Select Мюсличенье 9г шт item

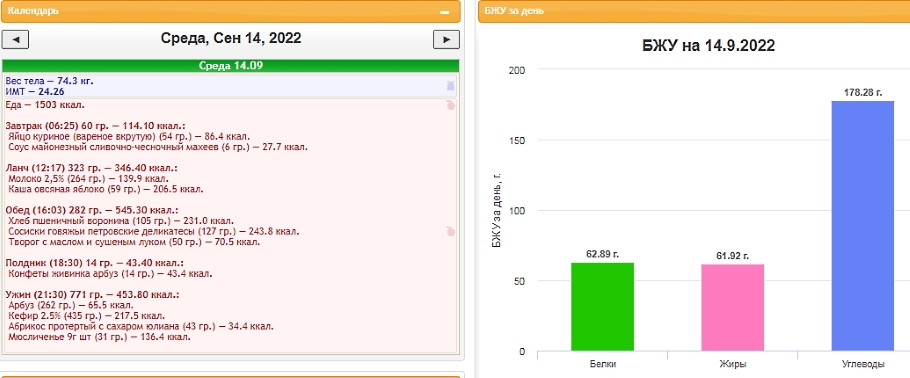point(100,337)
